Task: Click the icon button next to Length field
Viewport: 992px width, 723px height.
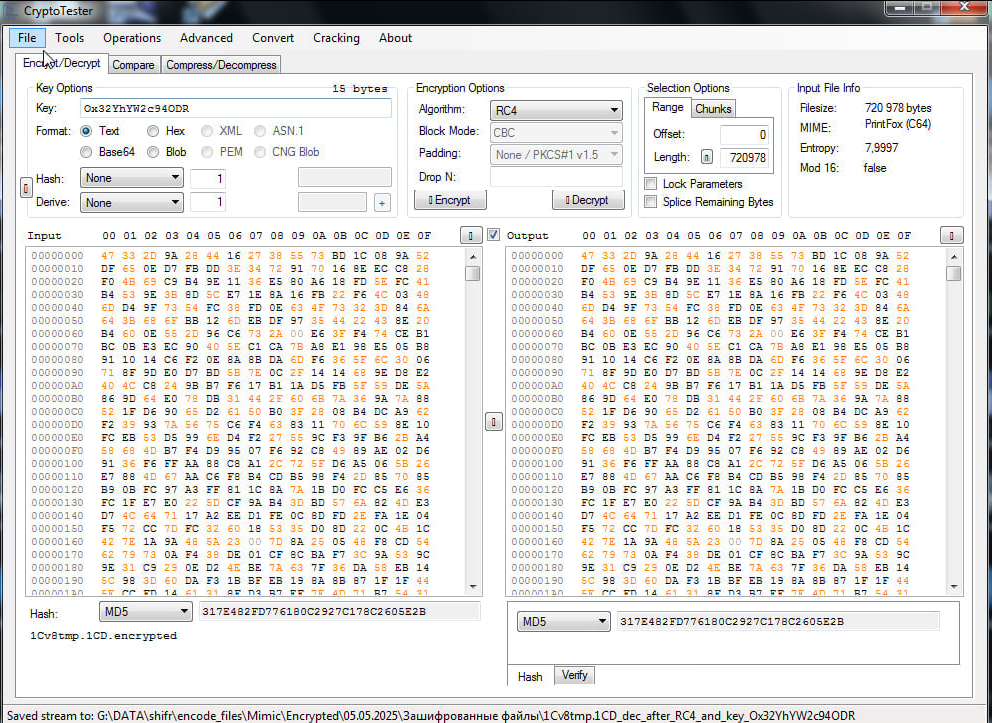Action: (707, 157)
